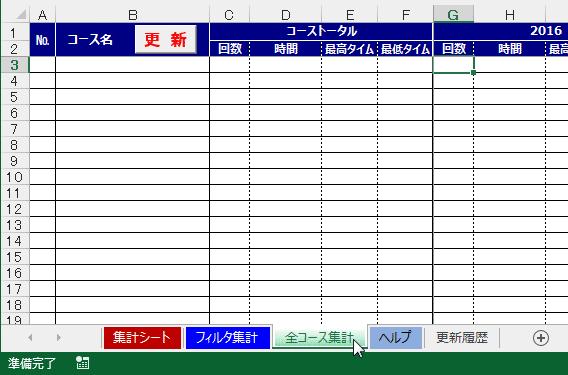Click 回数 header in column G
The height and width of the screenshot is (375, 568).
454,49
